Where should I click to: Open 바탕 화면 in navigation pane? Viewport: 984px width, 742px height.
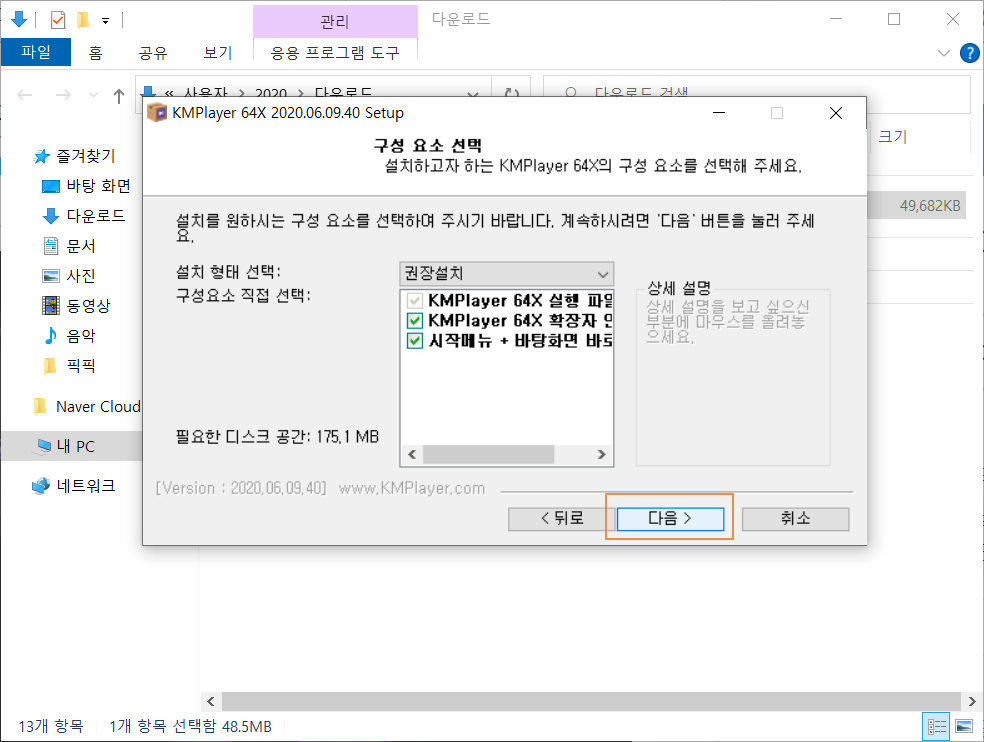click(x=99, y=186)
